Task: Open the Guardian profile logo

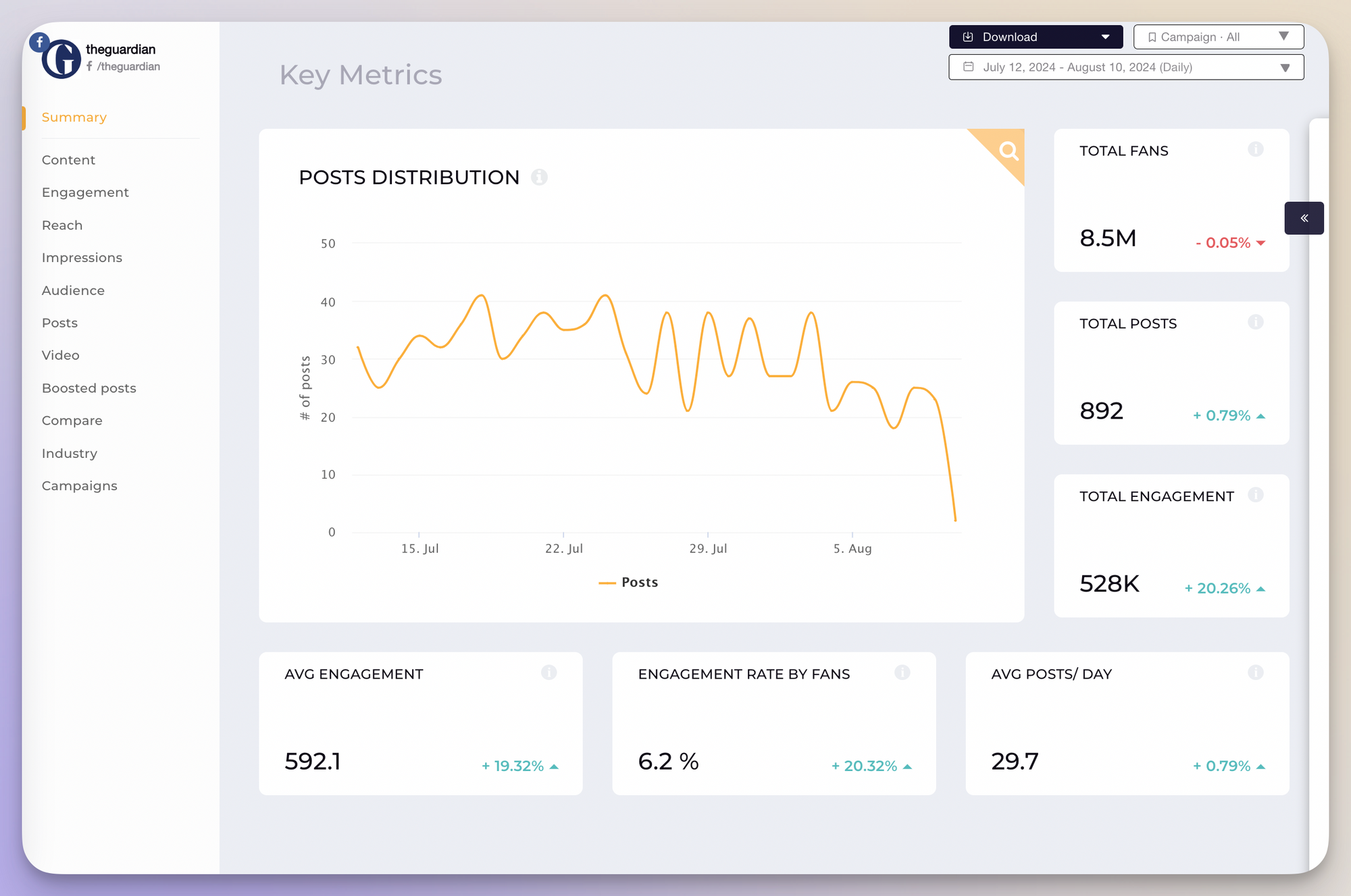Action: tap(61, 59)
